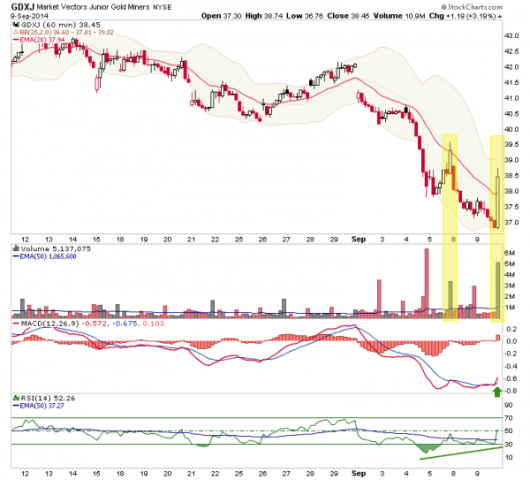Click the EMA(50) 37.27 RSI legend
Viewport: 530px width, 480px height.
pyautogui.click(x=38, y=406)
